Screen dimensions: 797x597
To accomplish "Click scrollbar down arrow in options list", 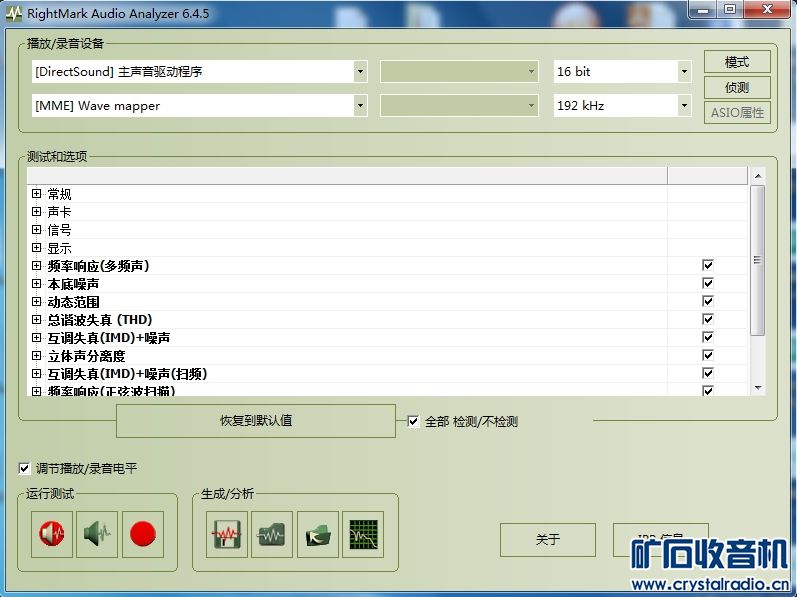I will [758, 388].
